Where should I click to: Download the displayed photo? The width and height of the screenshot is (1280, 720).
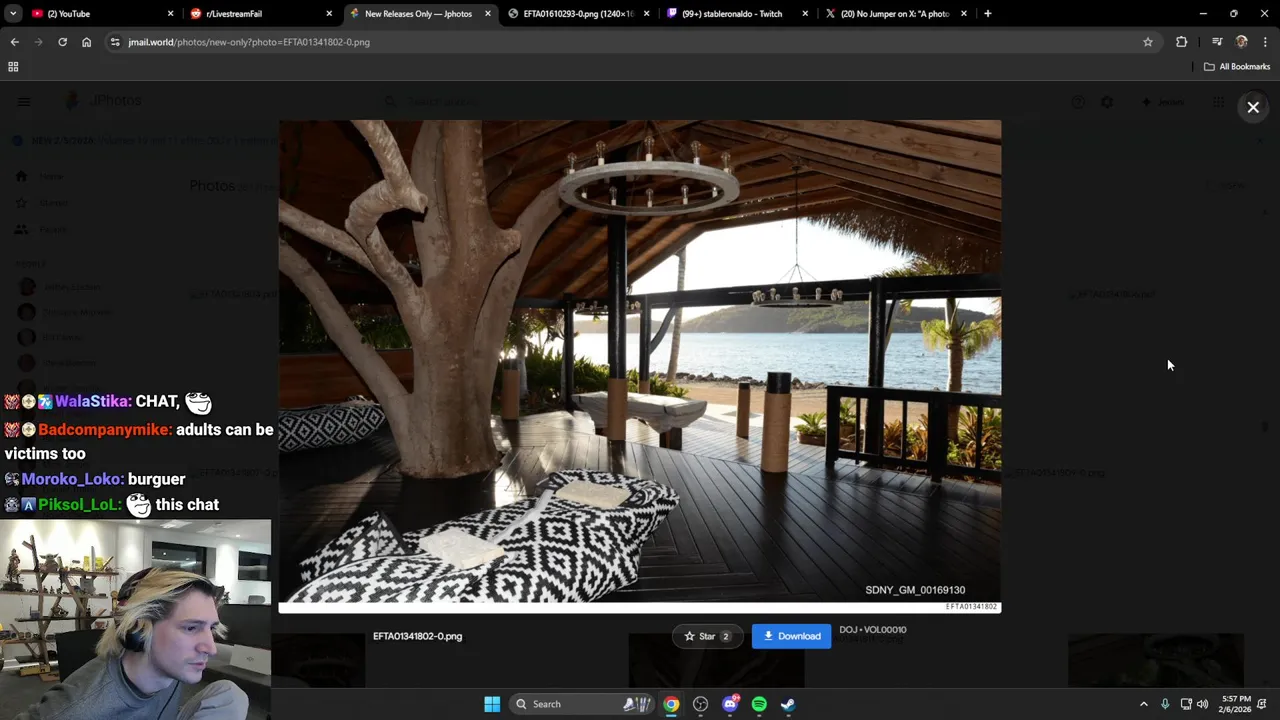[791, 636]
